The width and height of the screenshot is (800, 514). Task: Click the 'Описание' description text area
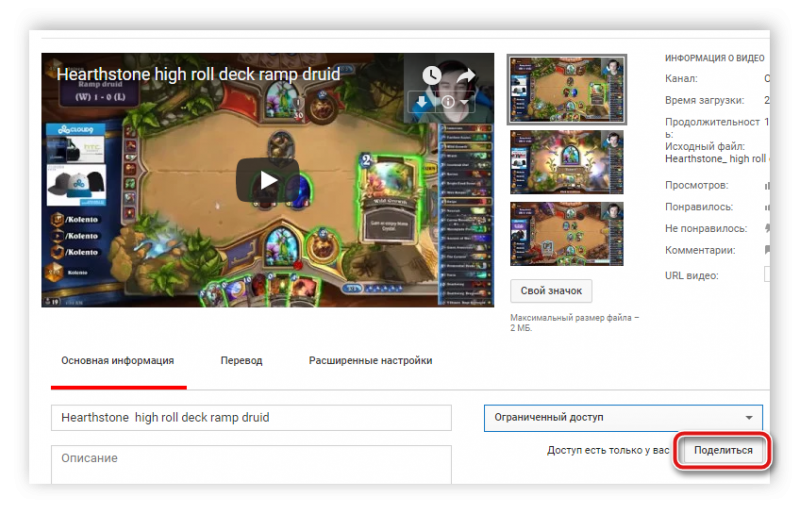tap(251, 464)
